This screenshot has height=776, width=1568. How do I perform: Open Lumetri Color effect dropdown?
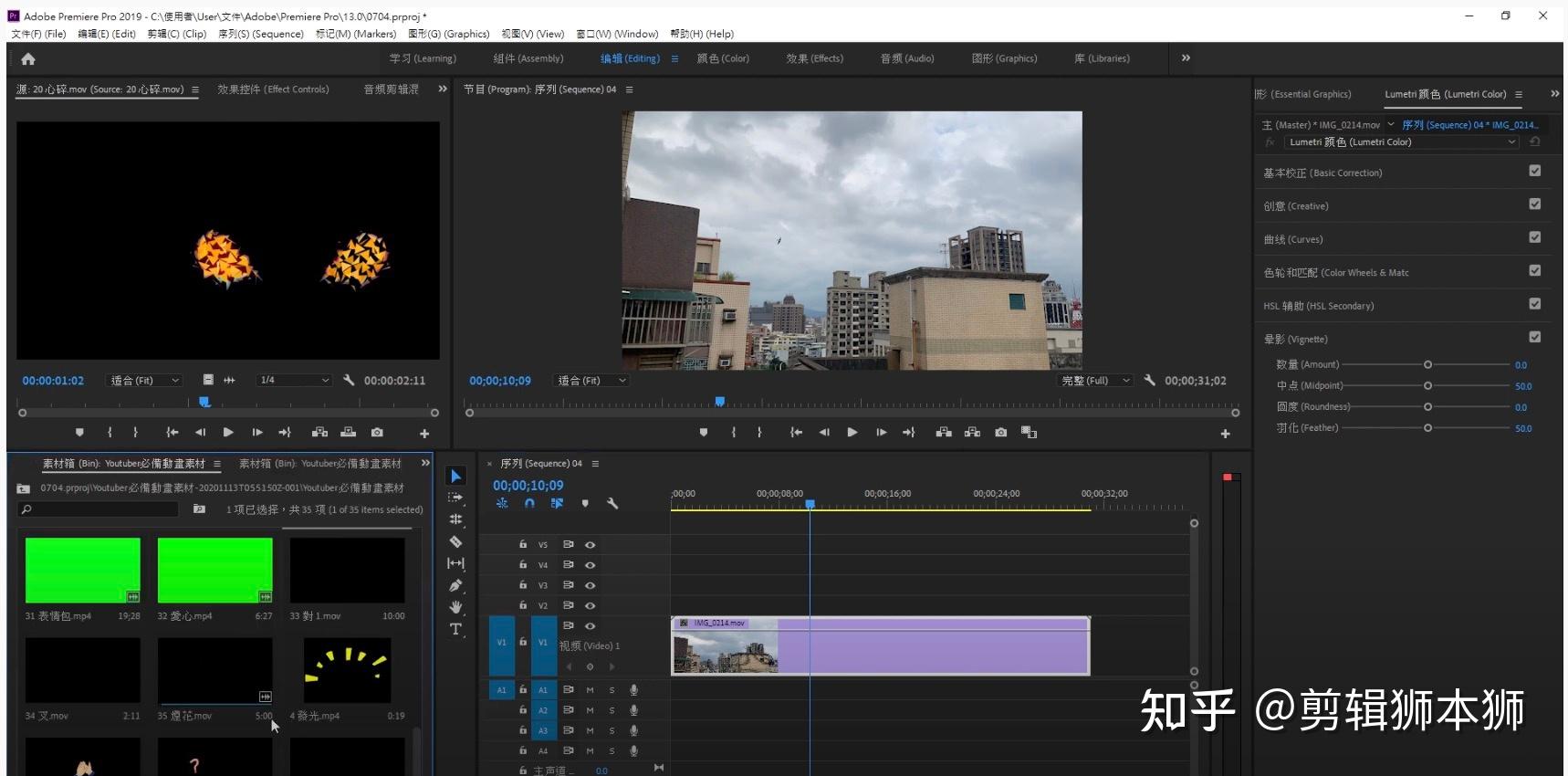tap(1402, 142)
